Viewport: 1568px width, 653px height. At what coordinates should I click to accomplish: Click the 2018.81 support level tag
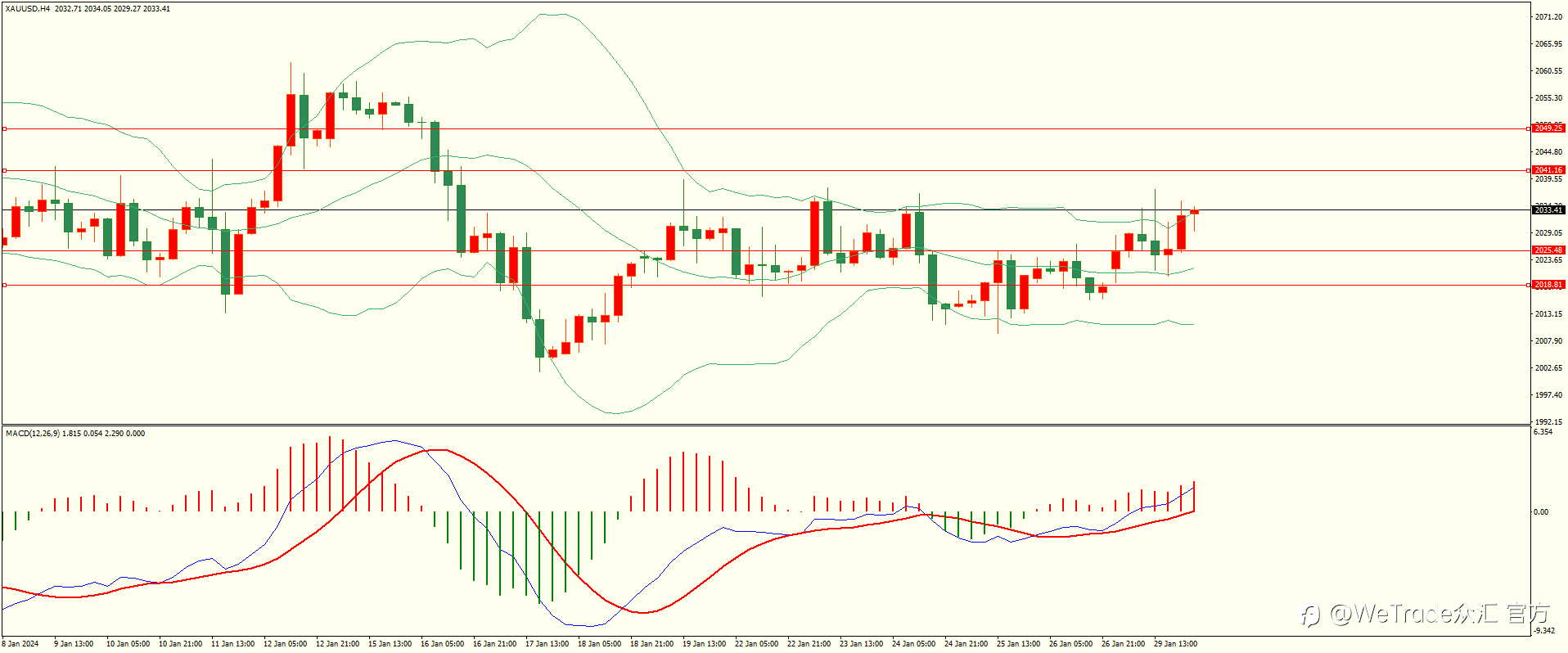click(1548, 285)
